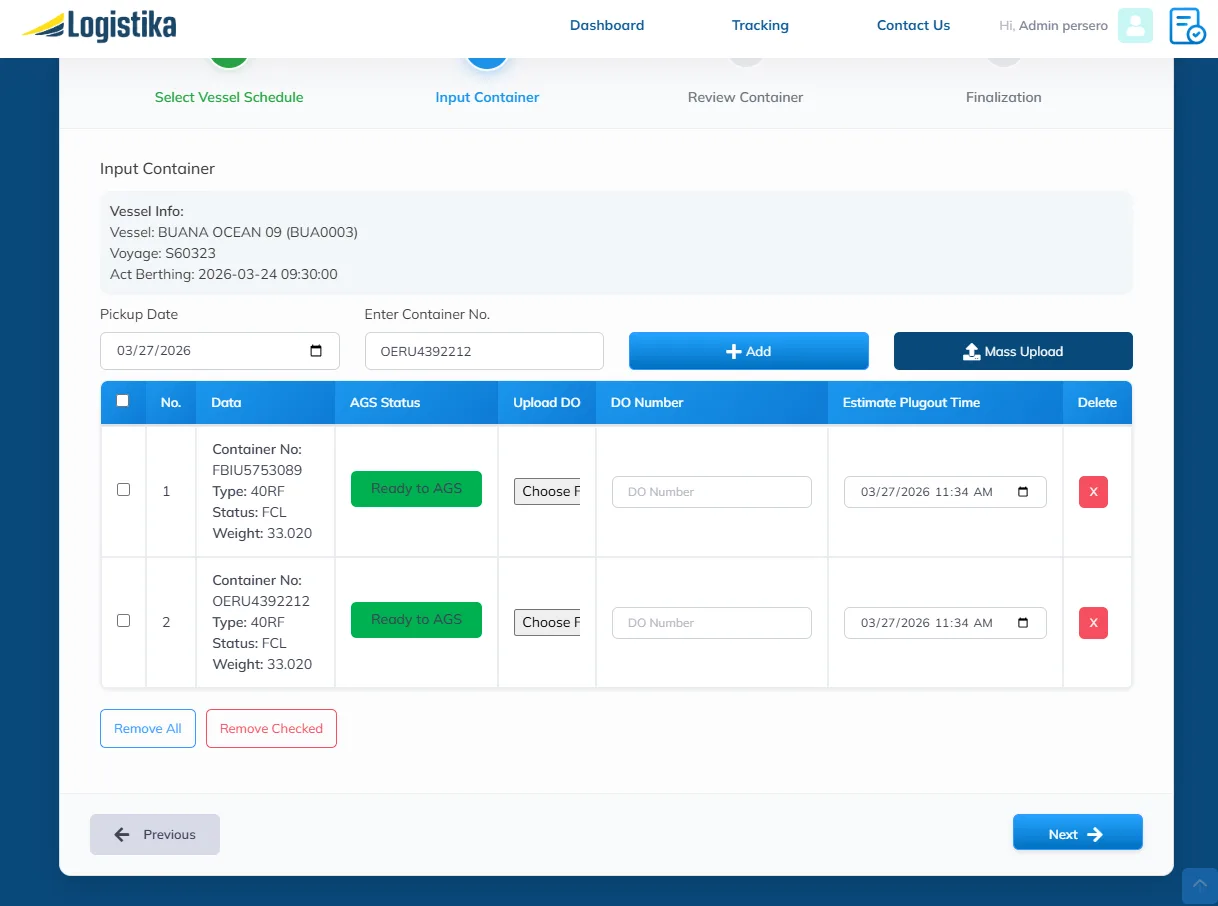Image resolution: width=1218 pixels, height=906 pixels.
Task: Focus the Enter Container No. field
Action: click(484, 351)
